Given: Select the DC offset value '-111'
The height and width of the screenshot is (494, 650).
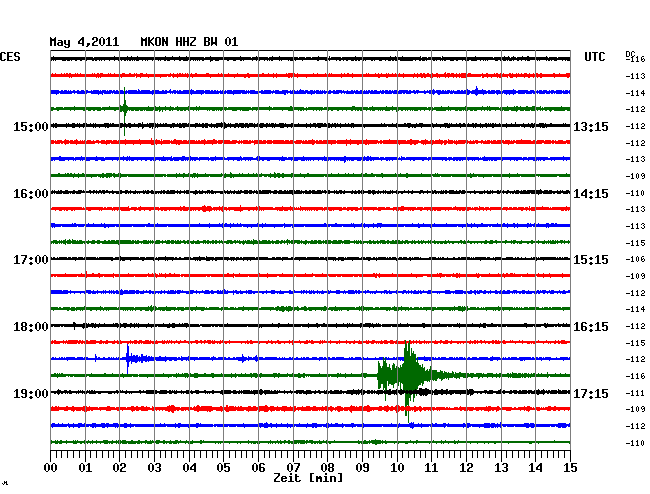Looking at the screenshot, I should click(x=635, y=393).
